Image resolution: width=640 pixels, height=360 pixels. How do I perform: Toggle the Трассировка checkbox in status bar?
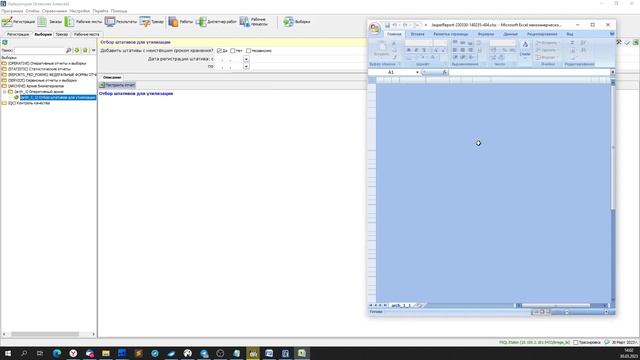576,342
